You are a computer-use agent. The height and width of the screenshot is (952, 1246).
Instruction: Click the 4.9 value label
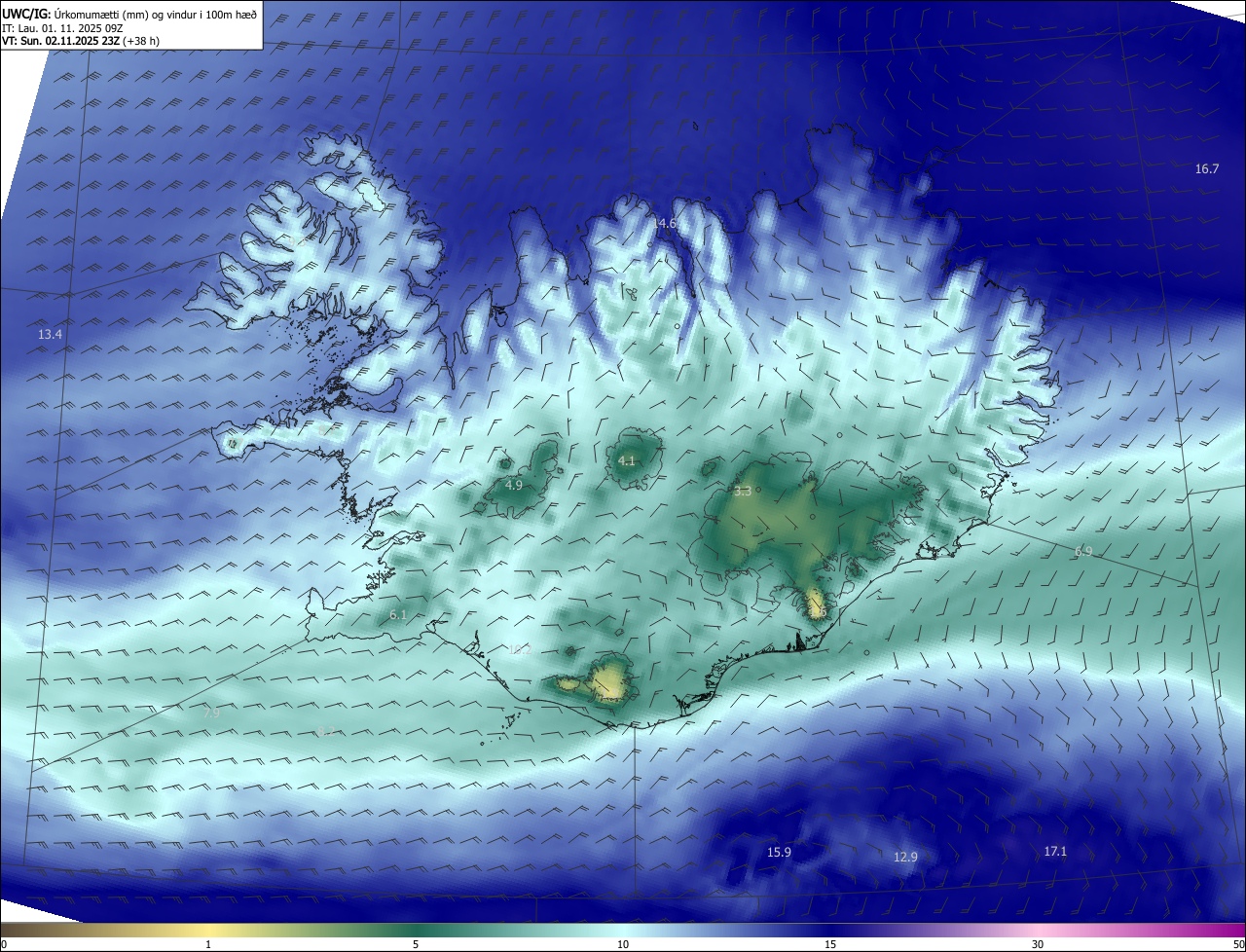[514, 485]
